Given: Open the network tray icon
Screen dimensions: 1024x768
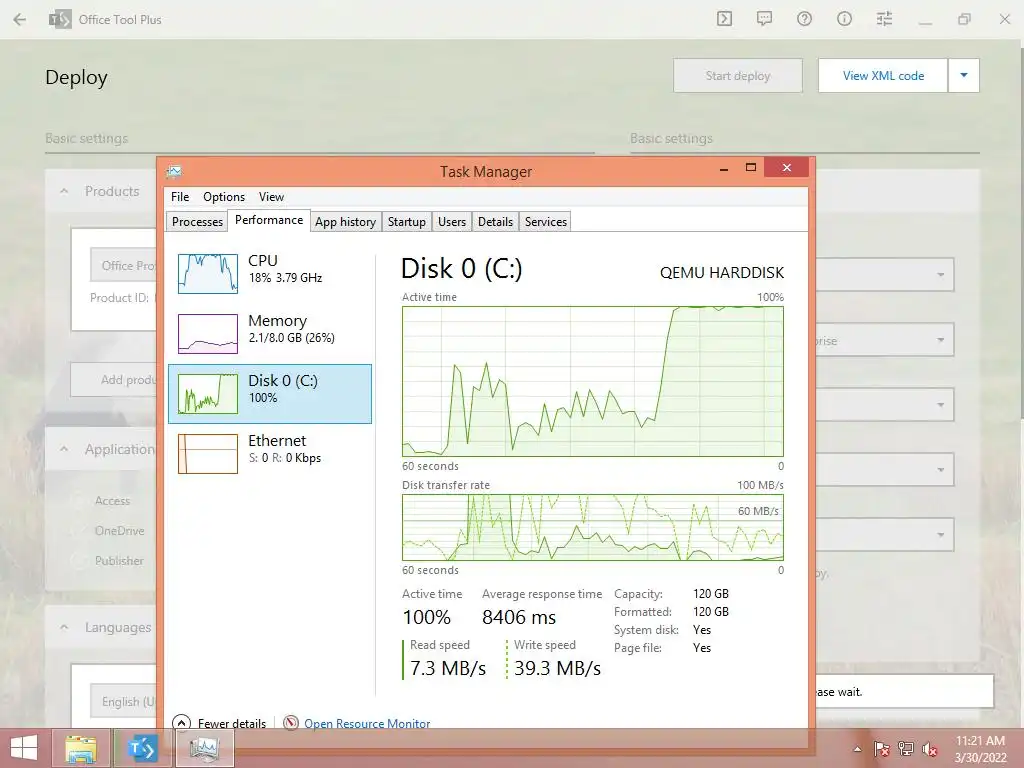Looking at the screenshot, I should tap(906, 749).
